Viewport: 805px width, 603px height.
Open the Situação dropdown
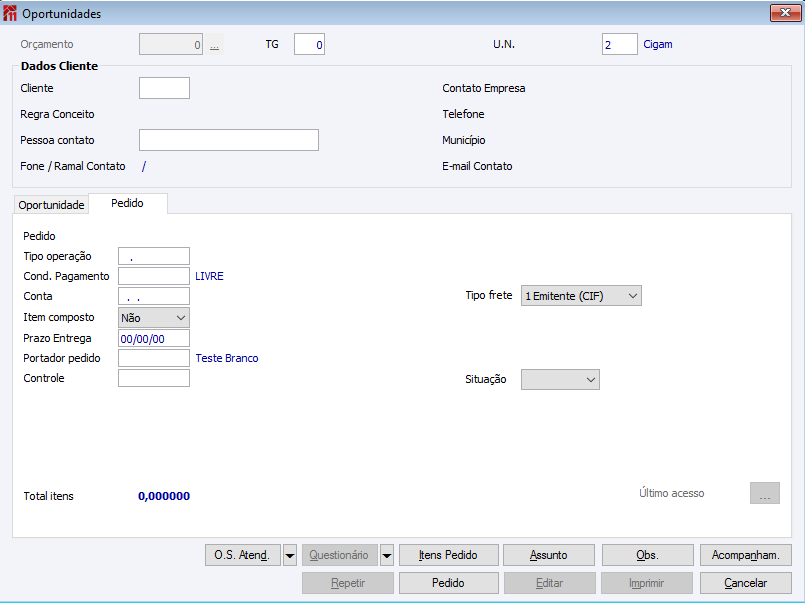(x=560, y=380)
